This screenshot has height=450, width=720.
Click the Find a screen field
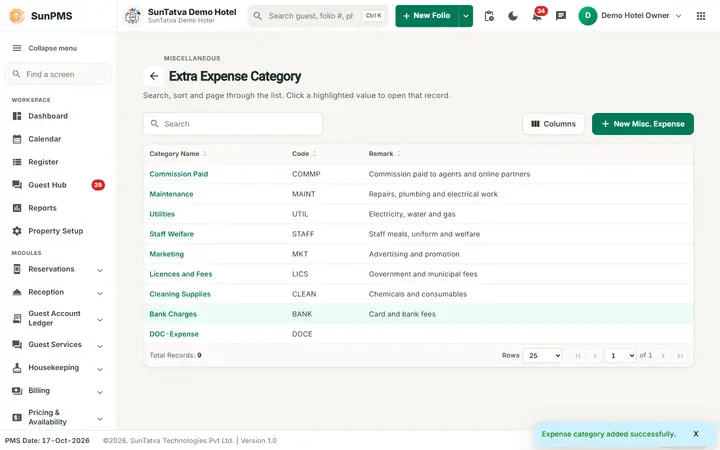point(58,74)
